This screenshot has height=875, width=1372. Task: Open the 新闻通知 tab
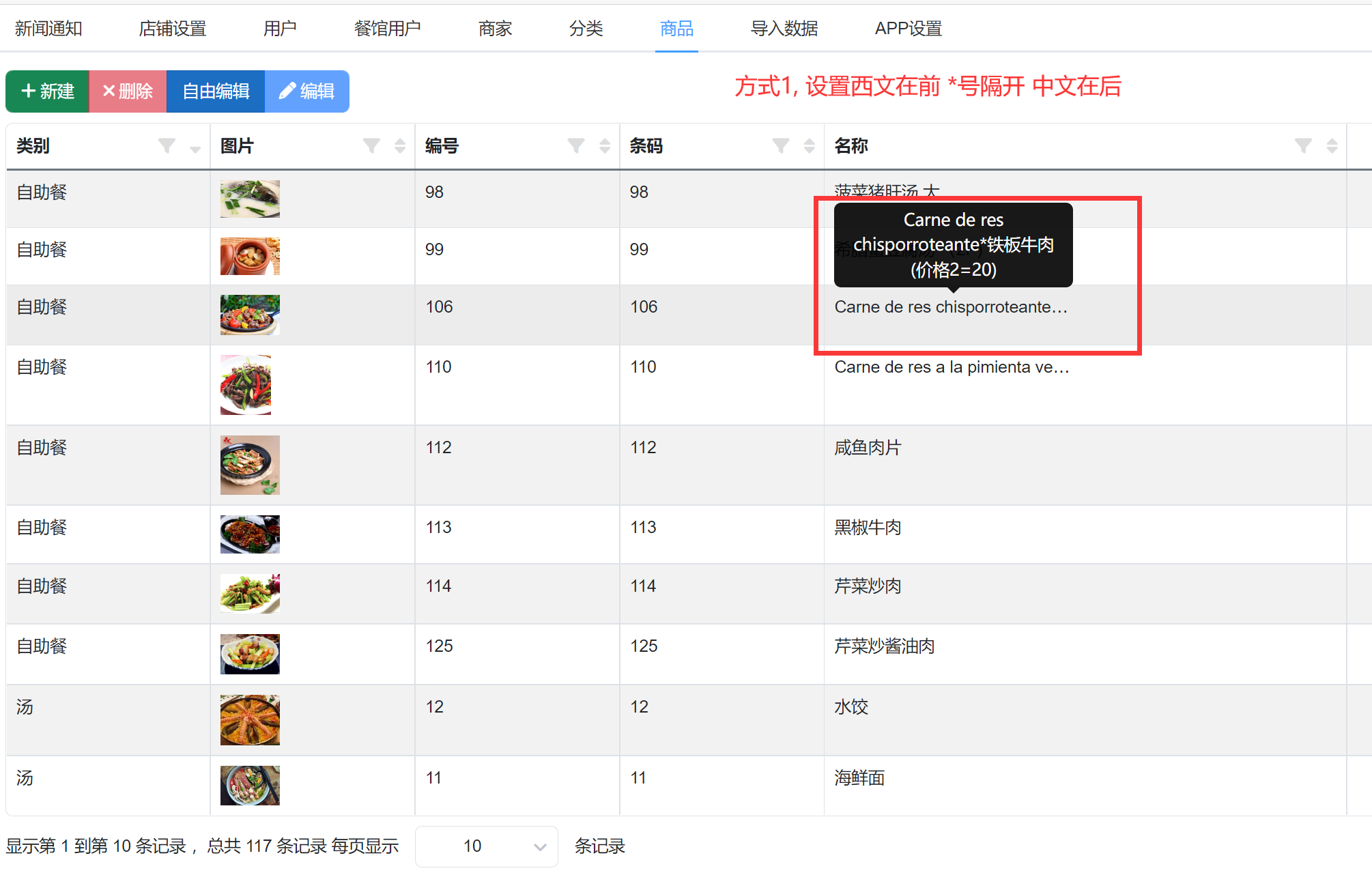(48, 29)
